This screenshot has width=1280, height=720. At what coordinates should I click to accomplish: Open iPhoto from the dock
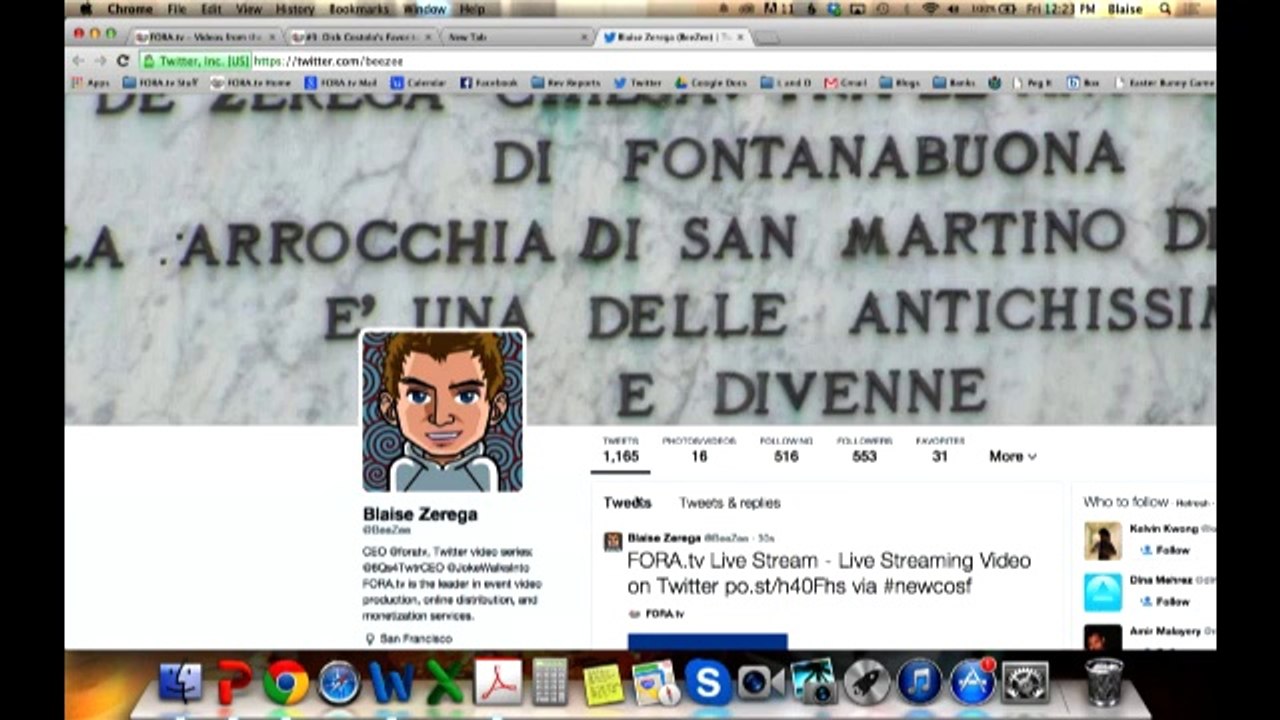[814, 683]
